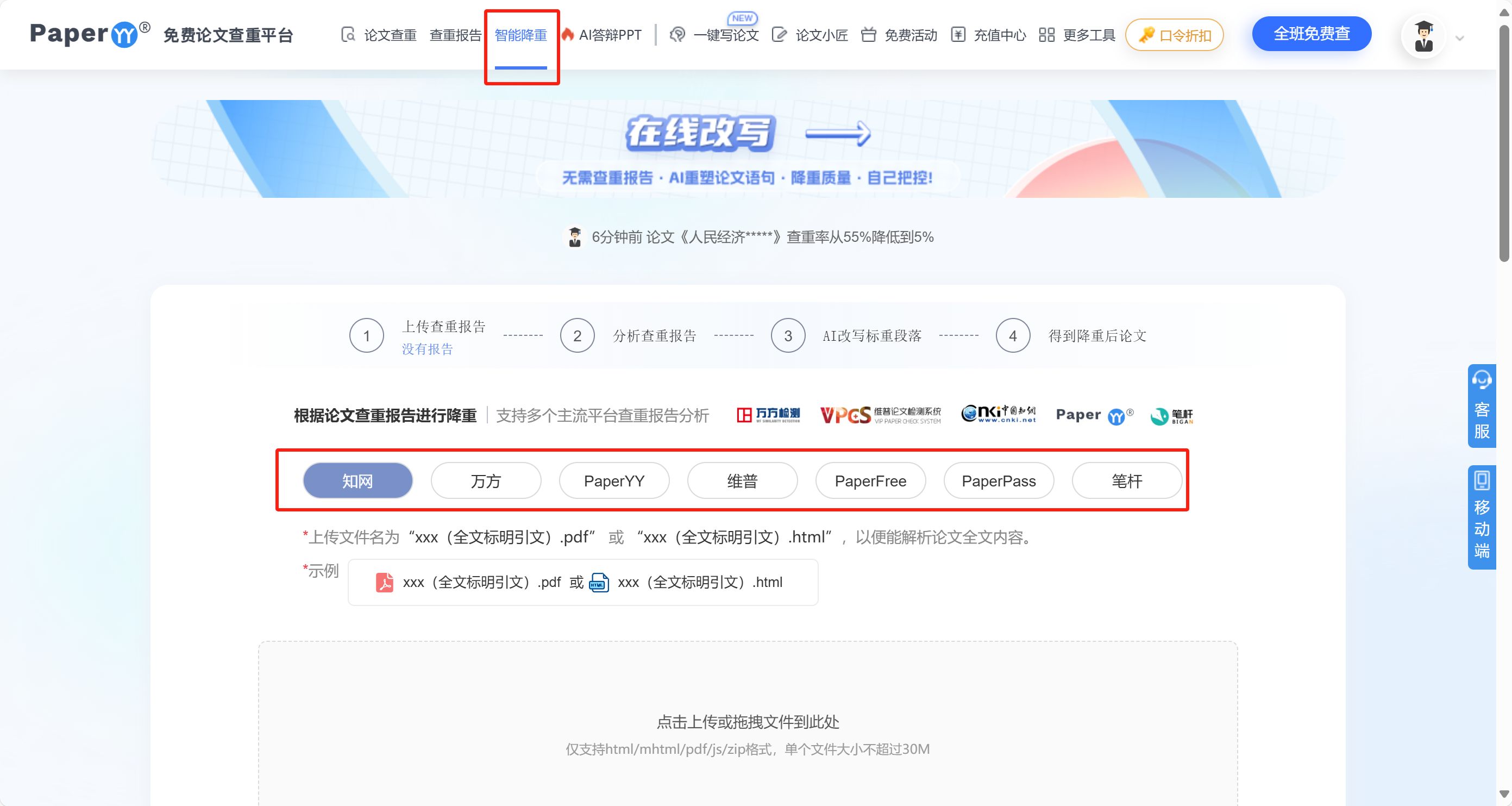Click the 全班免费查 button
This screenshot has height=806, width=1512.
point(1312,34)
